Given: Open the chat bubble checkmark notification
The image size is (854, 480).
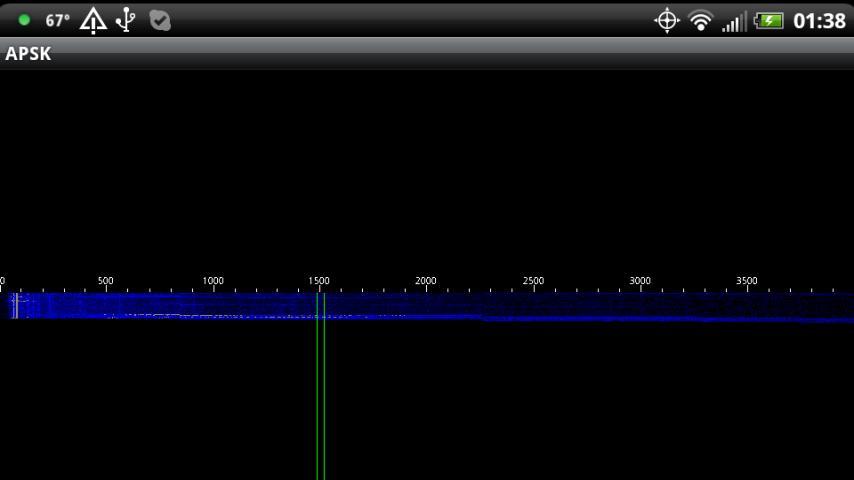Looking at the screenshot, I should (x=160, y=20).
